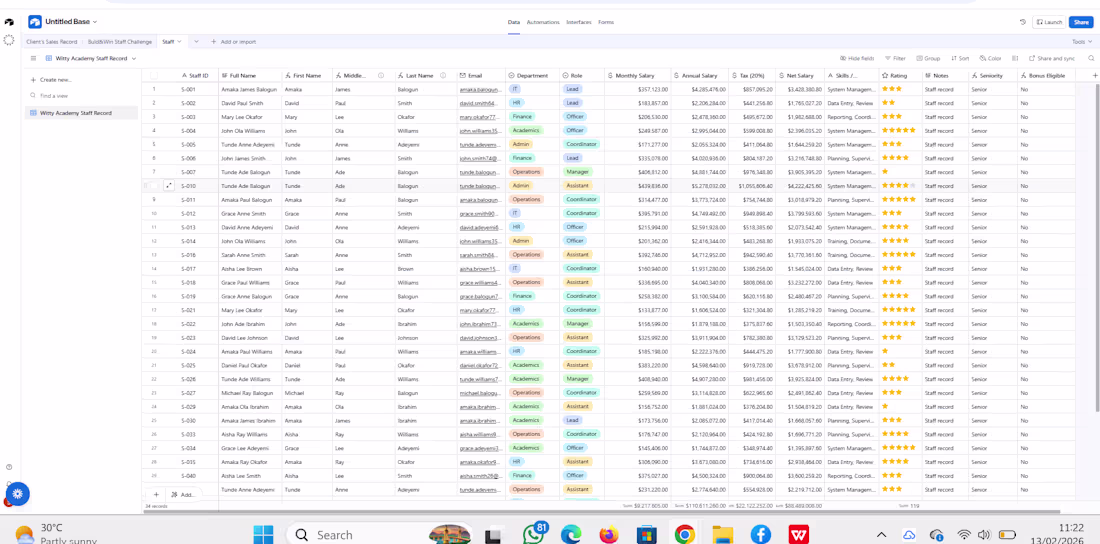Click info icon on Last Name column
The height and width of the screenshot is (544, 1100).
(443, 75)
